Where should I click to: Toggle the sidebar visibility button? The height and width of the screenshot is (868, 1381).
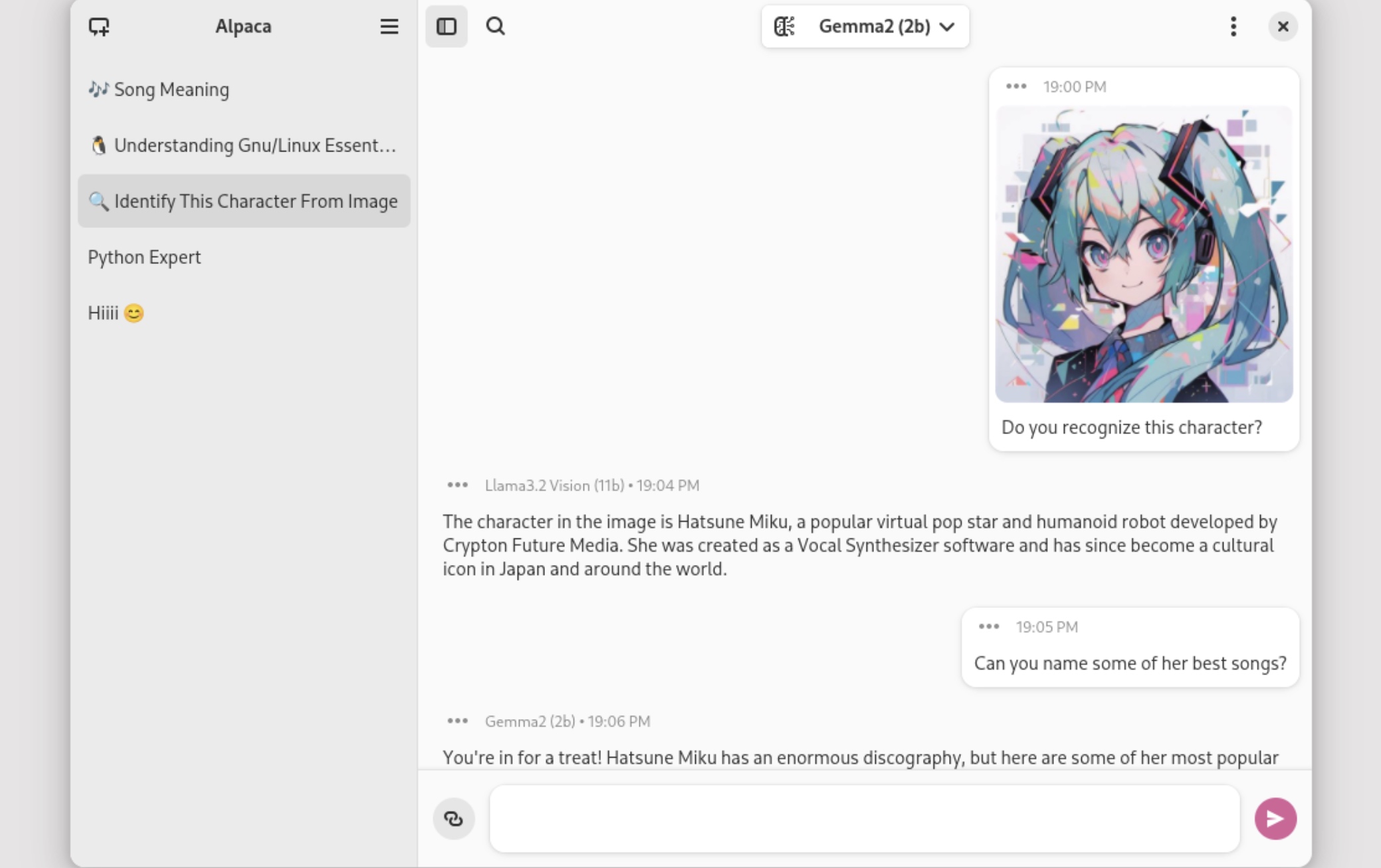447,27
